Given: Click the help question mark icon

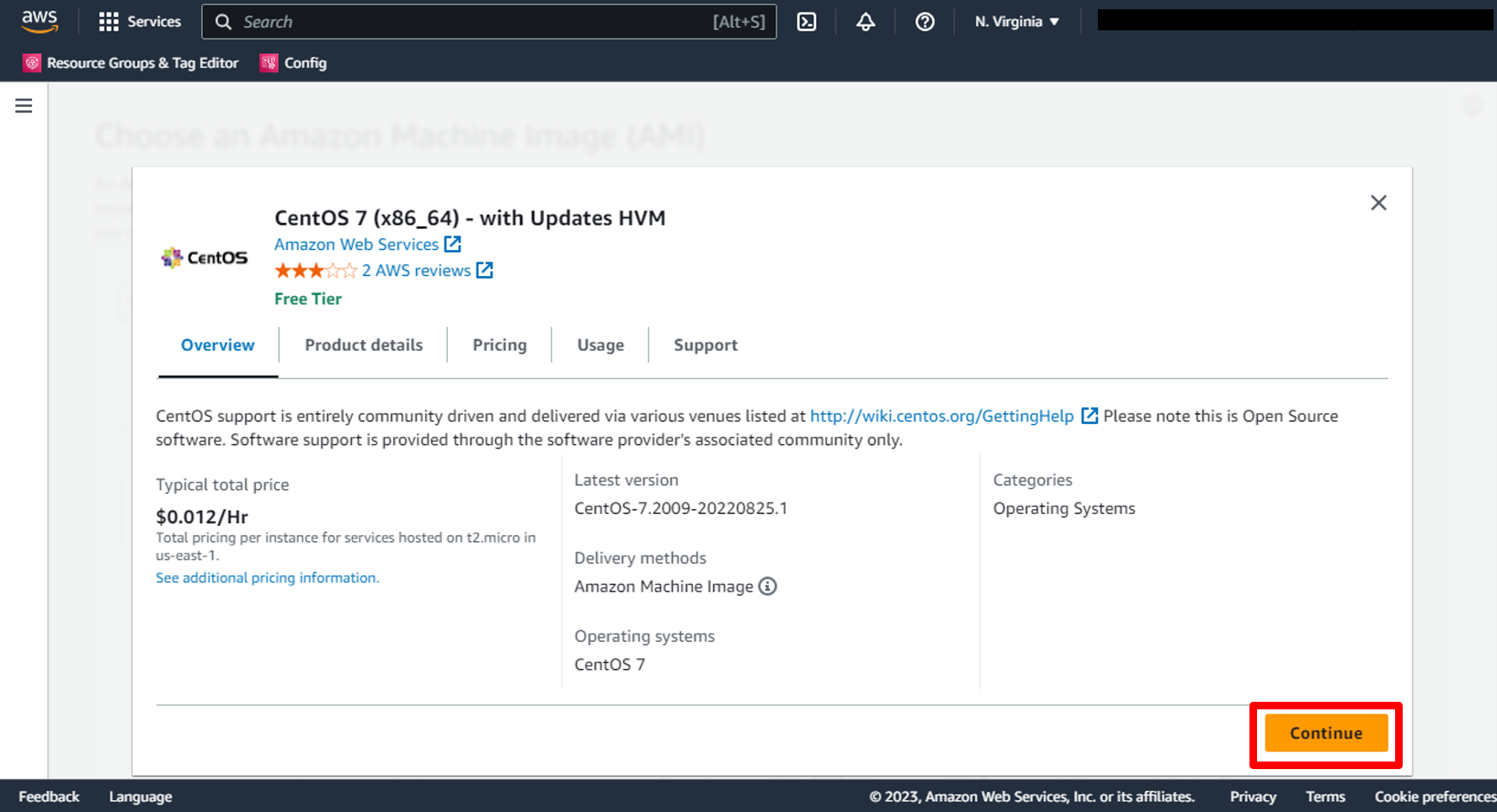Looking at the screenshot, I should [x=924, y=22].
